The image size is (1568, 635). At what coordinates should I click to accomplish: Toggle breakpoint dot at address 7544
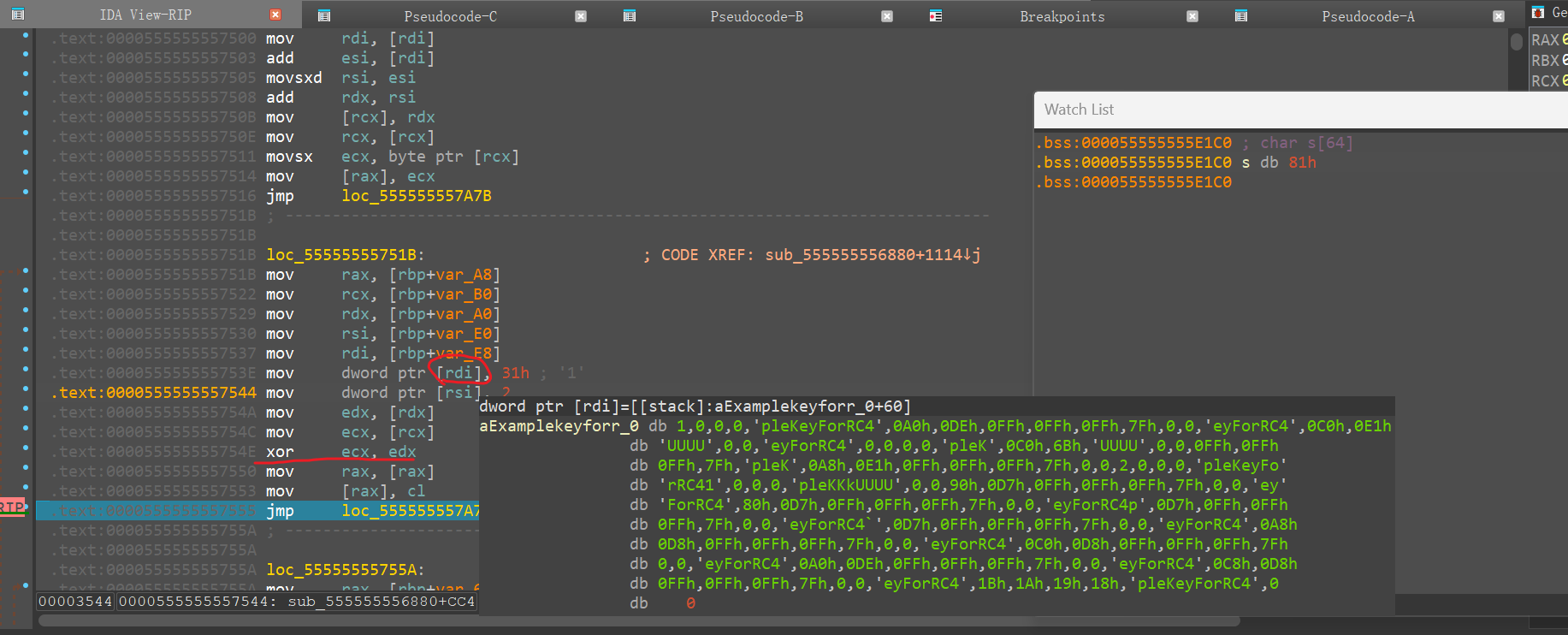(x=26, y=389)
